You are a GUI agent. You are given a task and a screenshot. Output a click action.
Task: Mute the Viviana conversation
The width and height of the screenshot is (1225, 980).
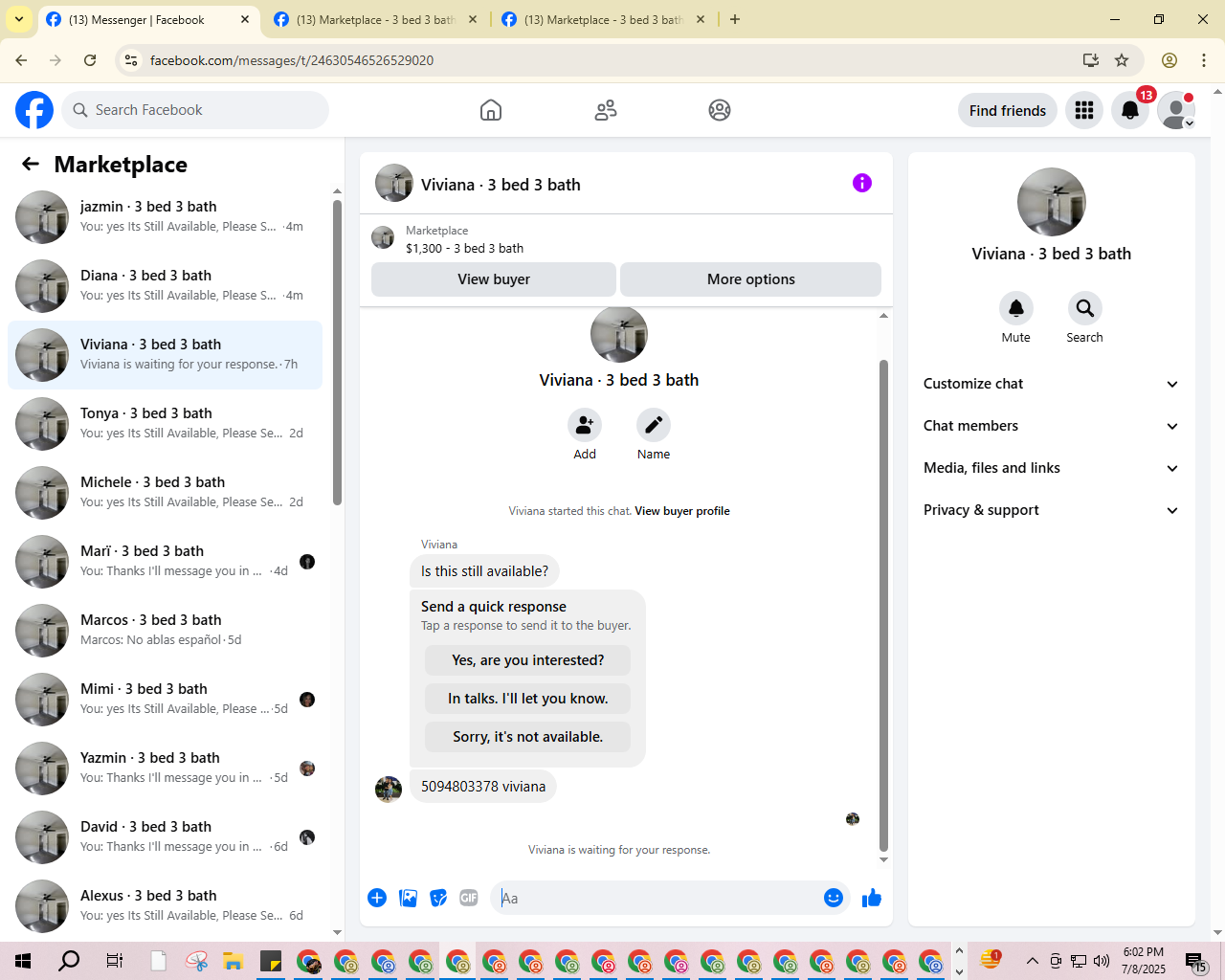point(1016,308)
